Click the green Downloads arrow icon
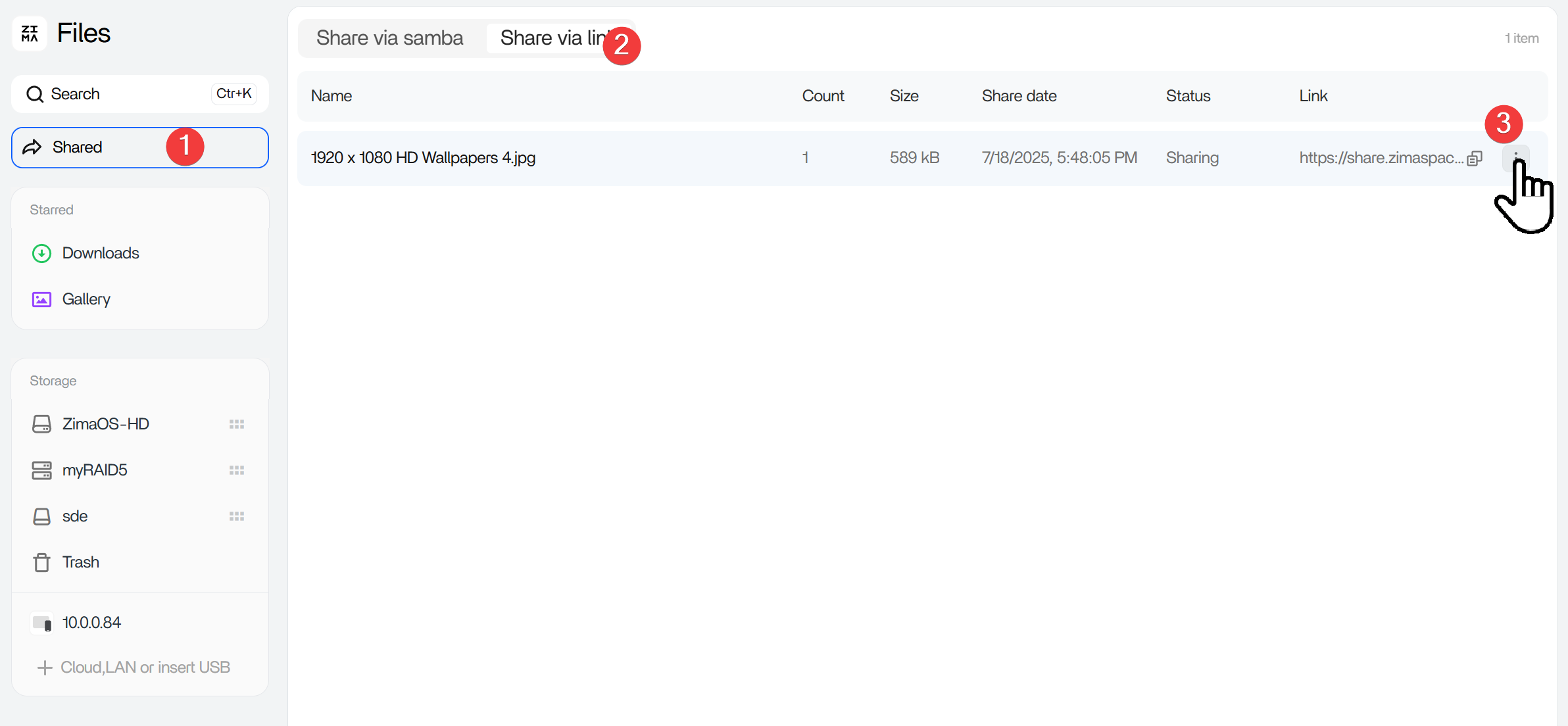This screenshot has height=726, width=1568. click(x=41, y=253)
